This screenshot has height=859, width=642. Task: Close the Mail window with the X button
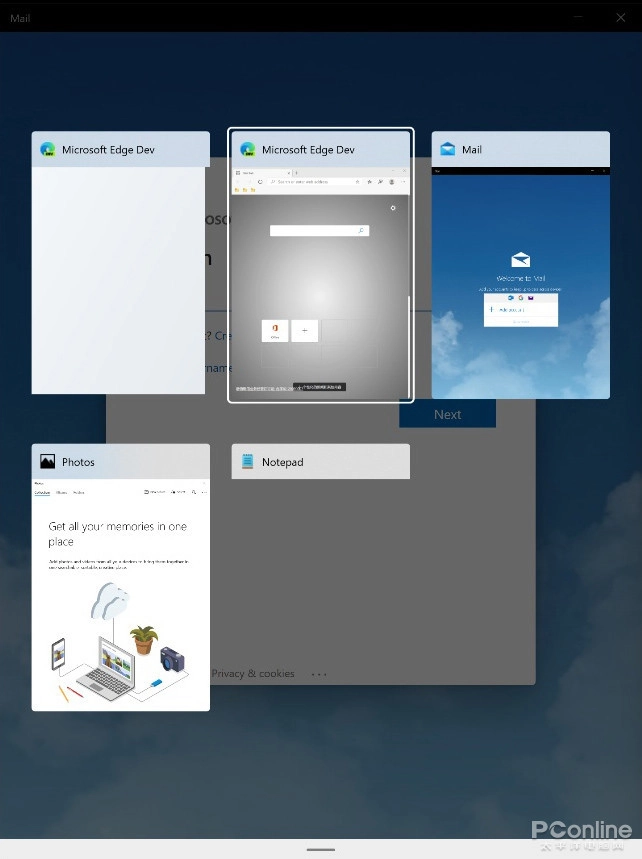621,18
